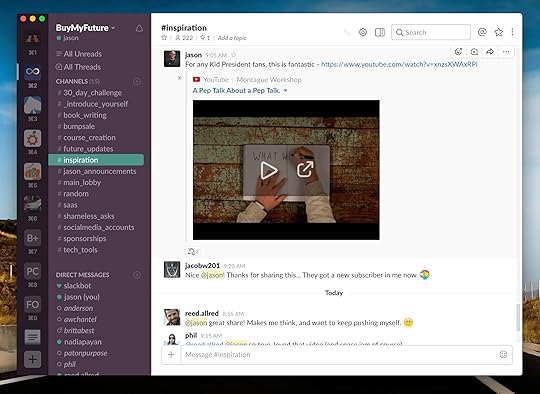Open mentions and reactions @ icon
Screen dimensions: 540x394
coord(482,32)
